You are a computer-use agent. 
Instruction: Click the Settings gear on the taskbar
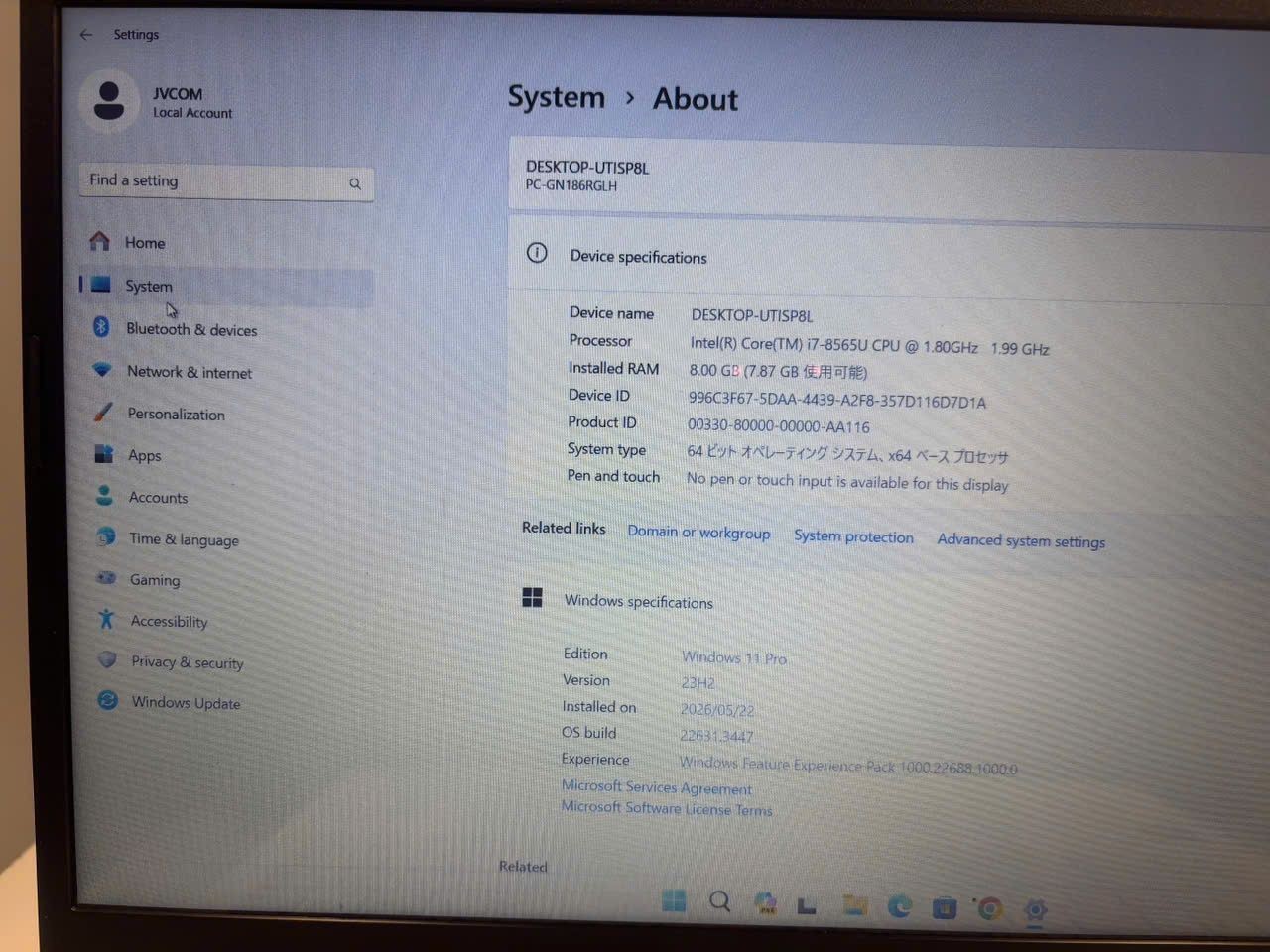(x=1035, y=909)
